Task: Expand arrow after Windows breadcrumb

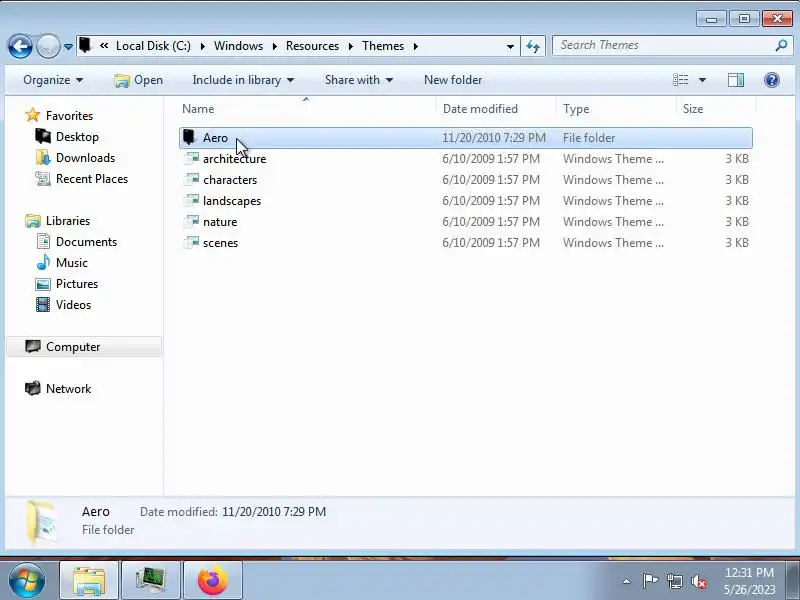Action: pyautogui.click(x=275, y=46)
